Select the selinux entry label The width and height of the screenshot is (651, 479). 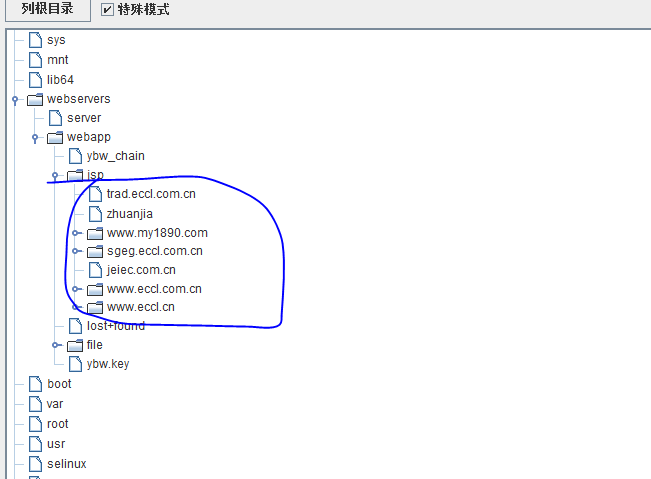pyautogui.click(x=66, y=464)
